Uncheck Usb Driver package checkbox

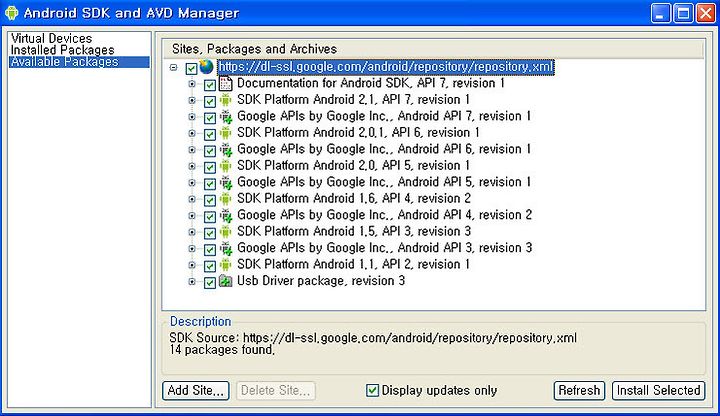pos(210,282)
